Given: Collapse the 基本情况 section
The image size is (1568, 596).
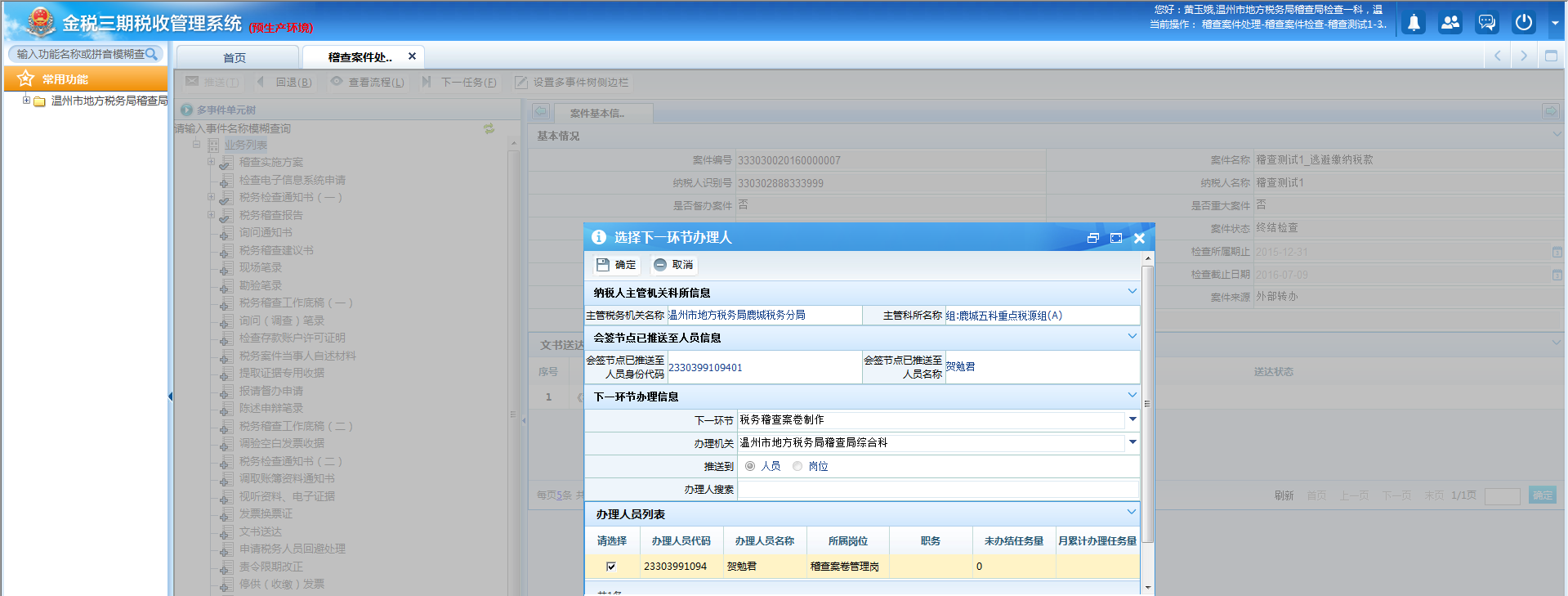Looking at the screenshot, I should pyautogui.click(x=1557, y=135).
